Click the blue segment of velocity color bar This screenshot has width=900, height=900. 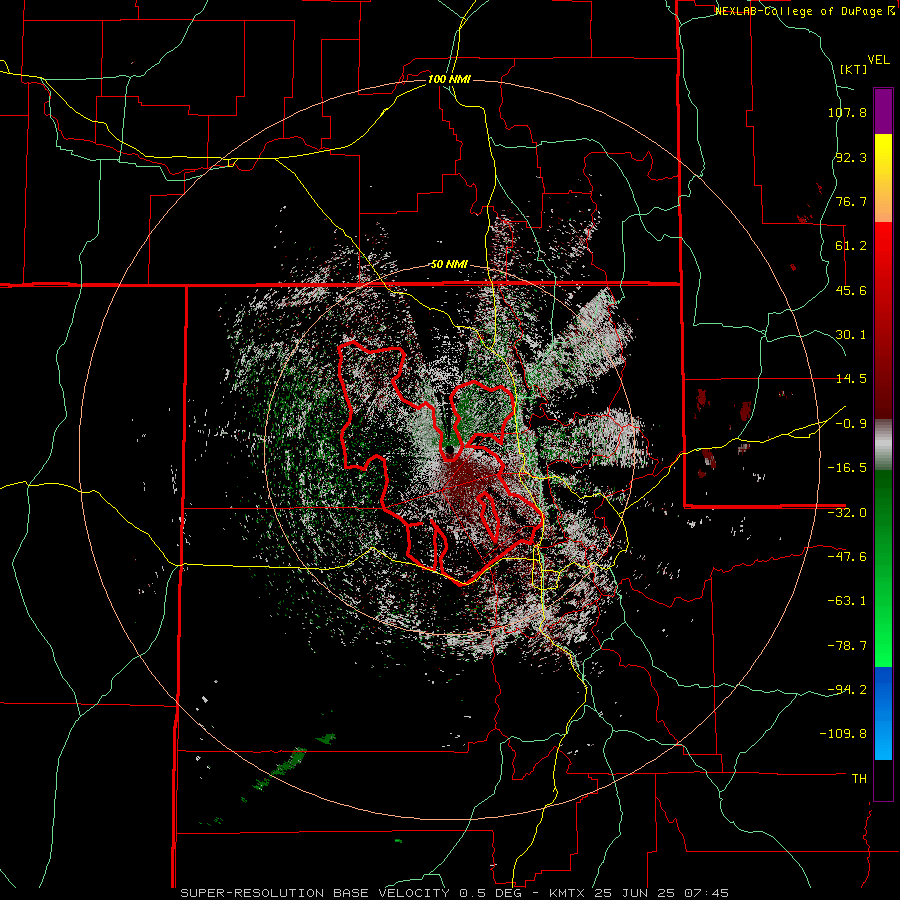[x=883, y=713]
